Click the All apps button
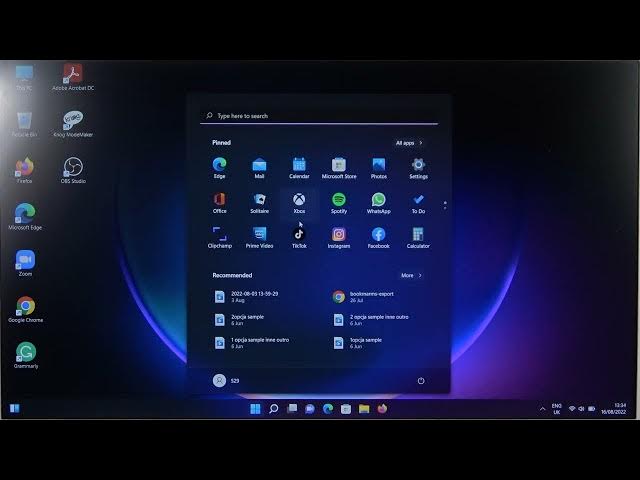 point(409,143)
